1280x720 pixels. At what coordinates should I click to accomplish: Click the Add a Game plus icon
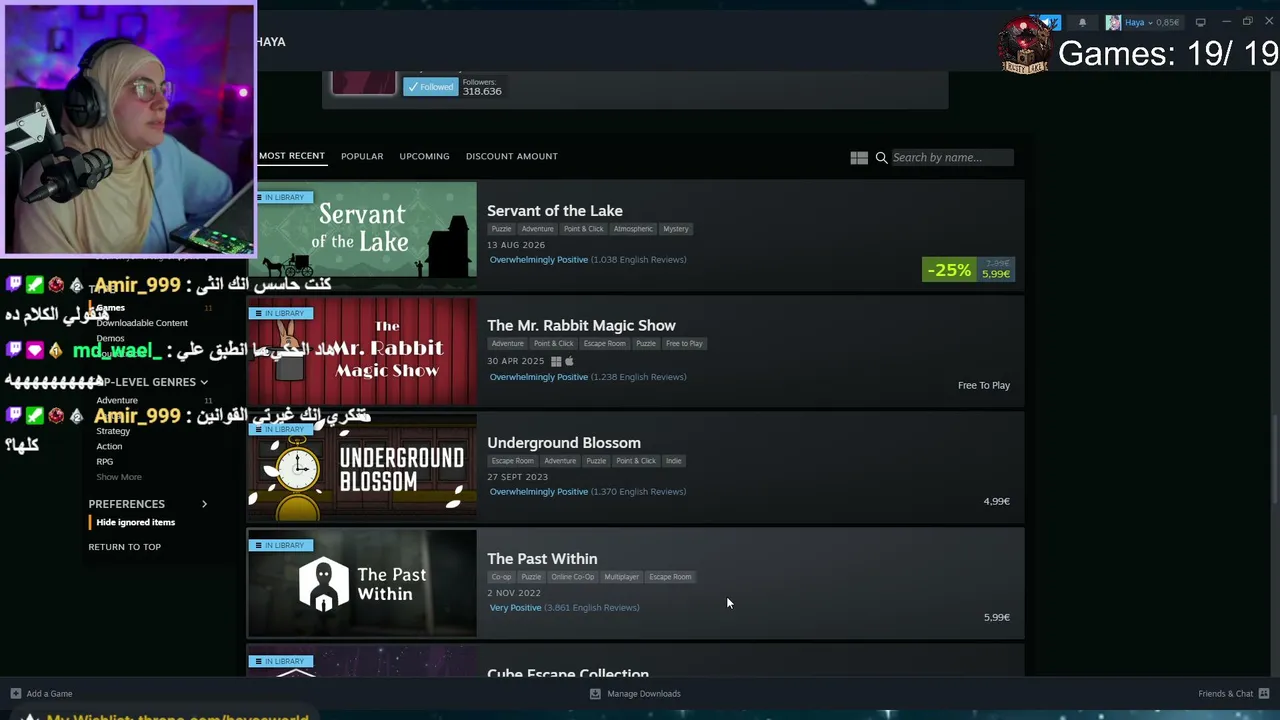15,693
